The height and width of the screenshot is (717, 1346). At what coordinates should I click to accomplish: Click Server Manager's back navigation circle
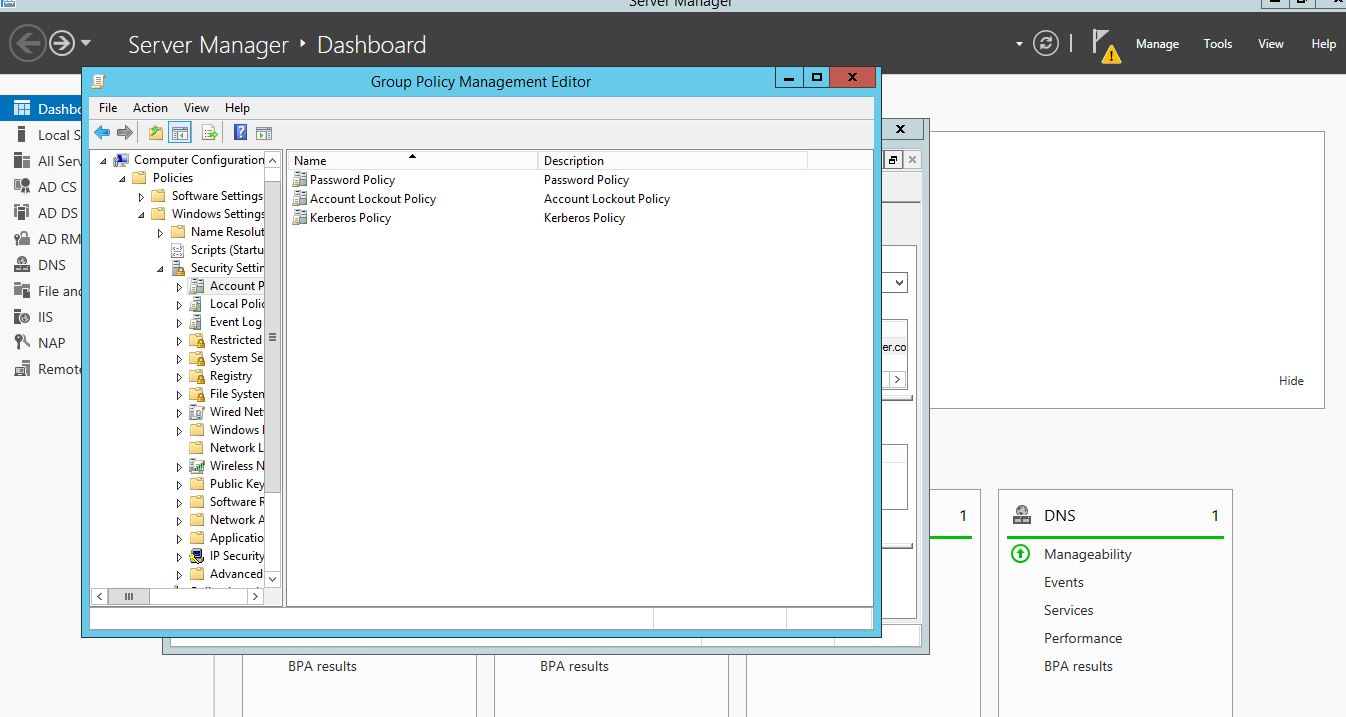(28, 43)
